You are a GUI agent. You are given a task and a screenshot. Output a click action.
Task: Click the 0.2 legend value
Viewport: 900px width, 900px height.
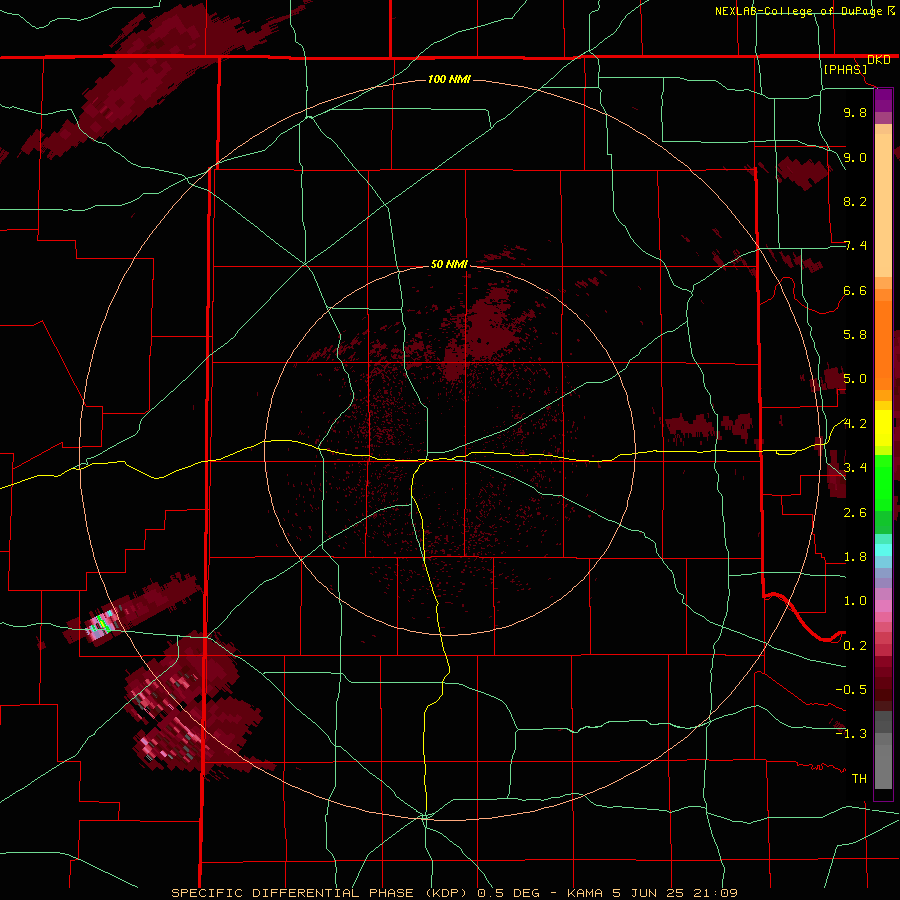point(855,646)
